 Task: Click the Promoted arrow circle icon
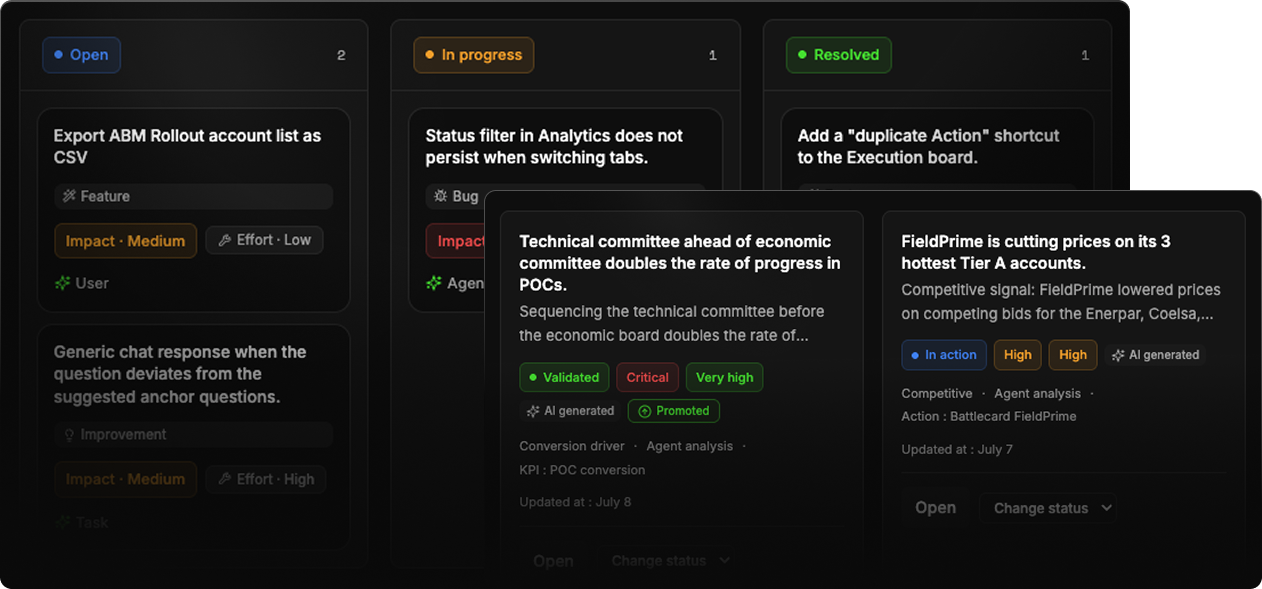tap(644, 411)
